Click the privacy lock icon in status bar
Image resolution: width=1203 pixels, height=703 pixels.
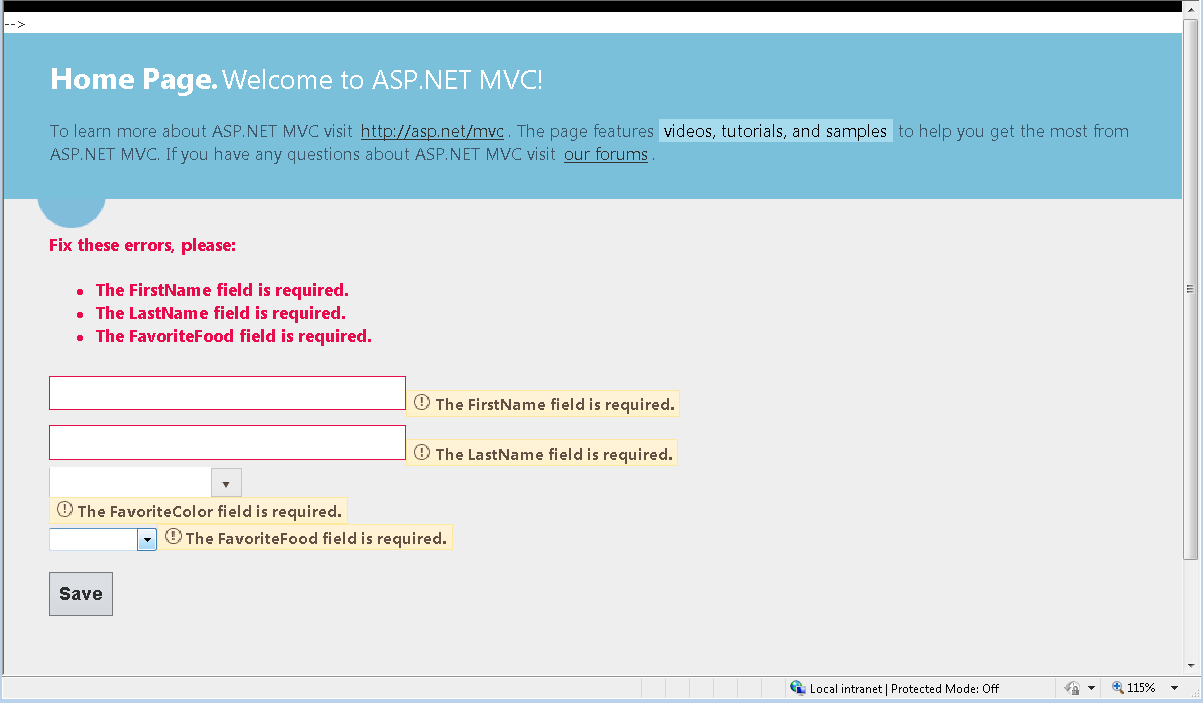tap(1072, 688)
